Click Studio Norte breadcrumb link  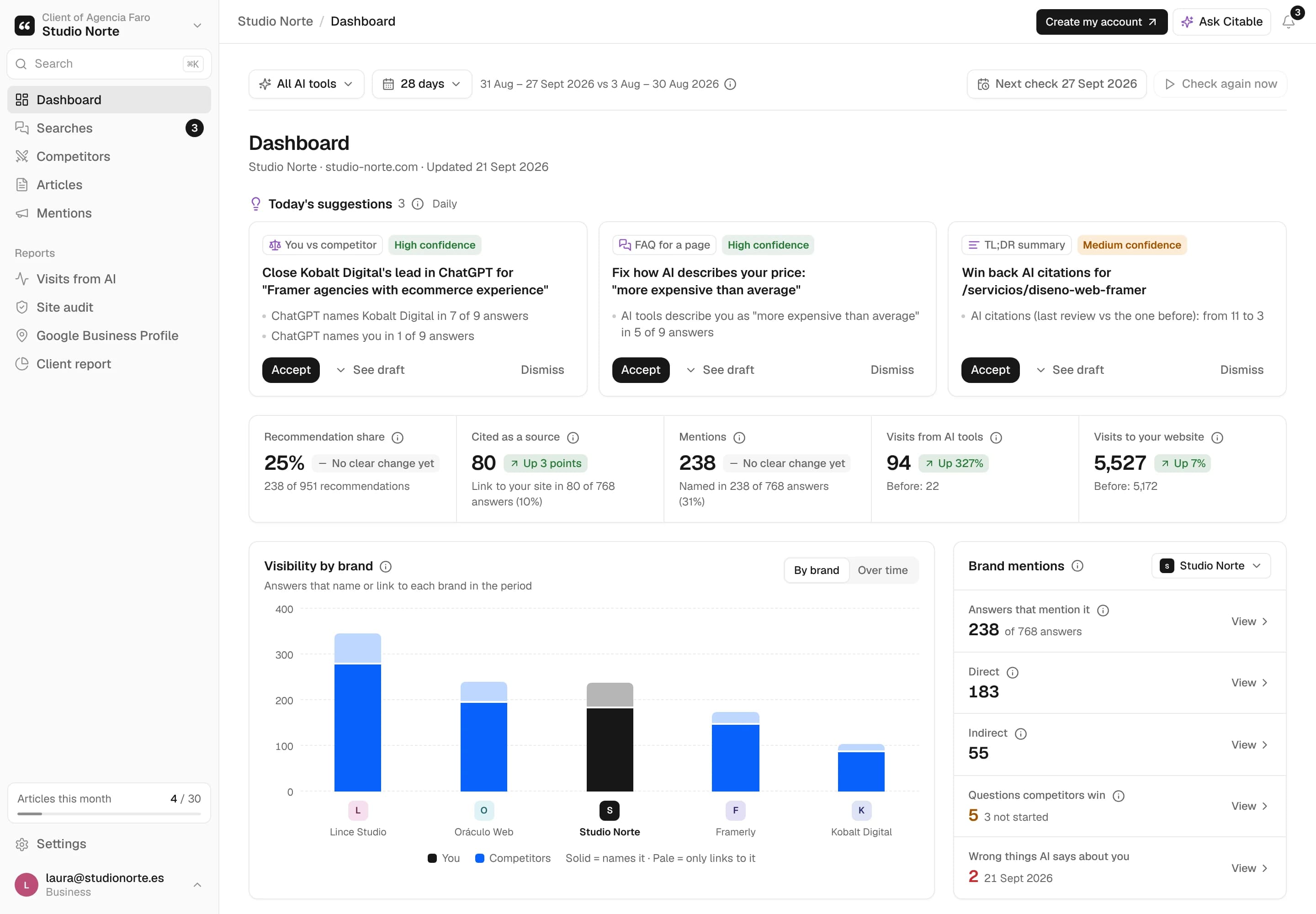(x=275, y=22)
